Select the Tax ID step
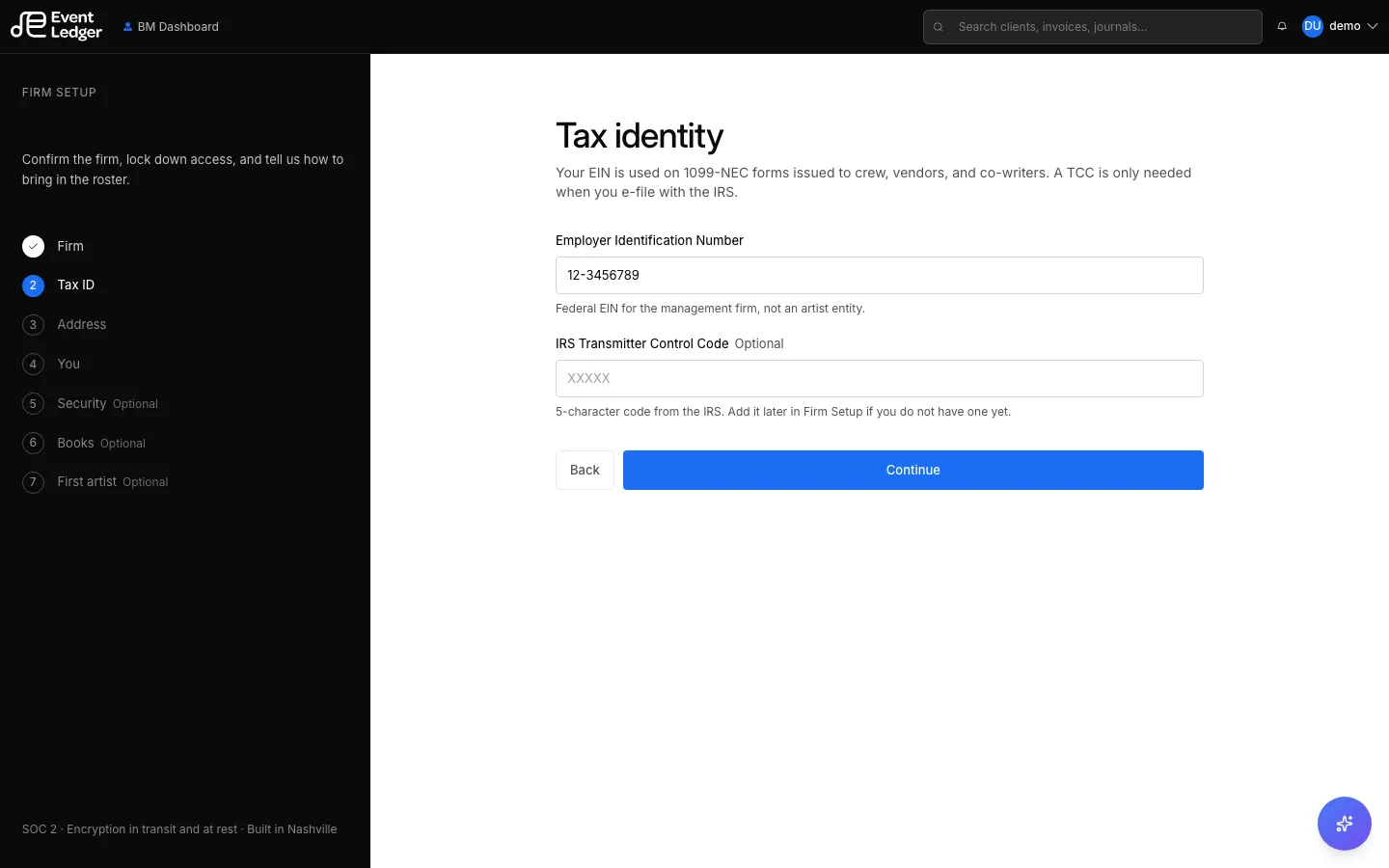 [x=76, y=285]
